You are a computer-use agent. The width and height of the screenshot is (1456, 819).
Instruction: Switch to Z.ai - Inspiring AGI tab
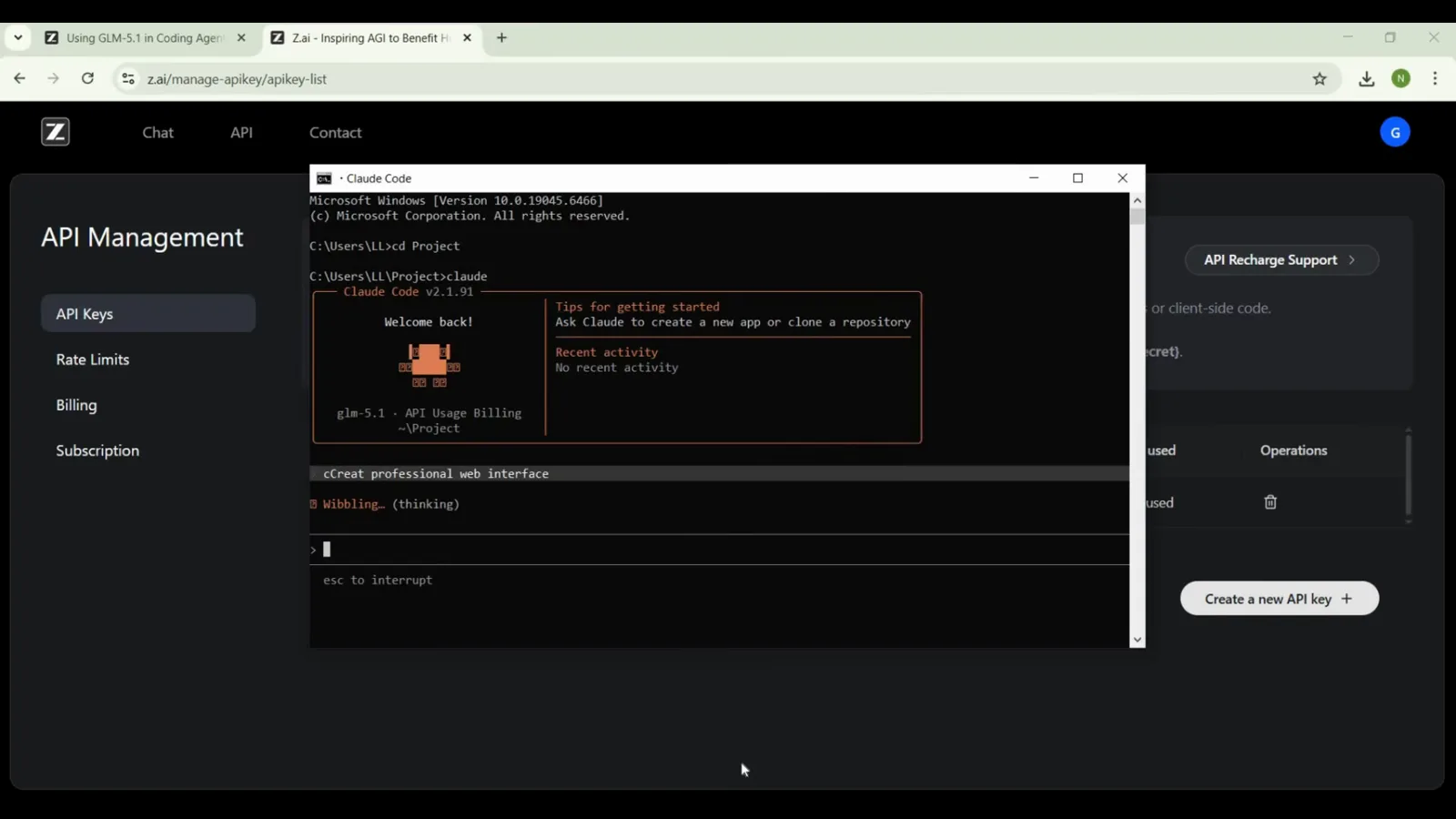click(370, 38)
